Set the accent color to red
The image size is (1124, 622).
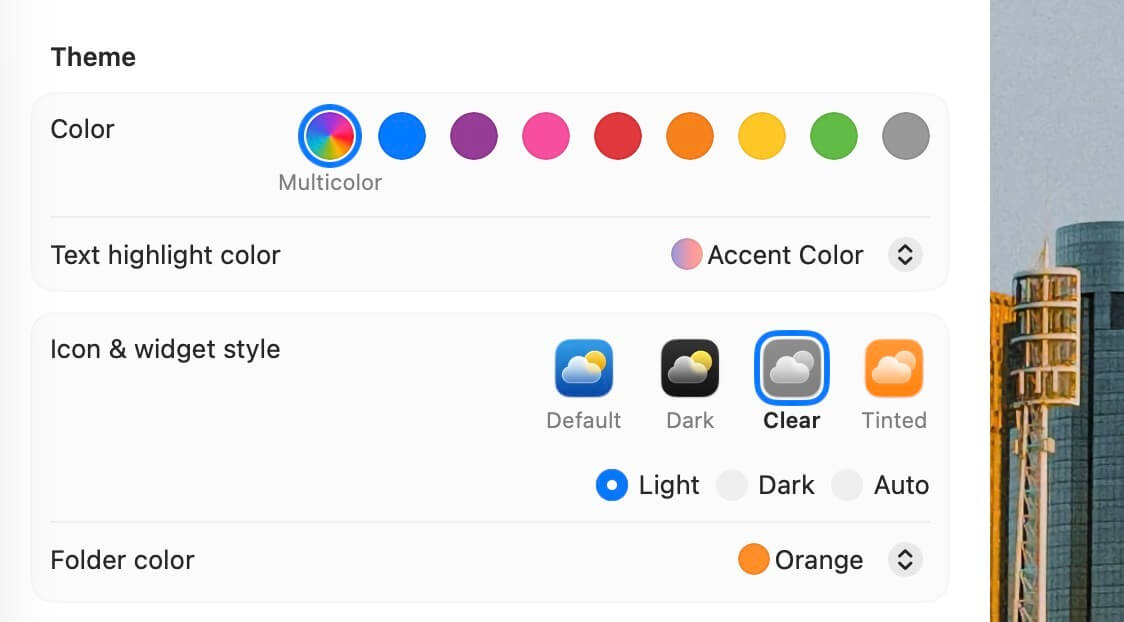click(618, 136)
